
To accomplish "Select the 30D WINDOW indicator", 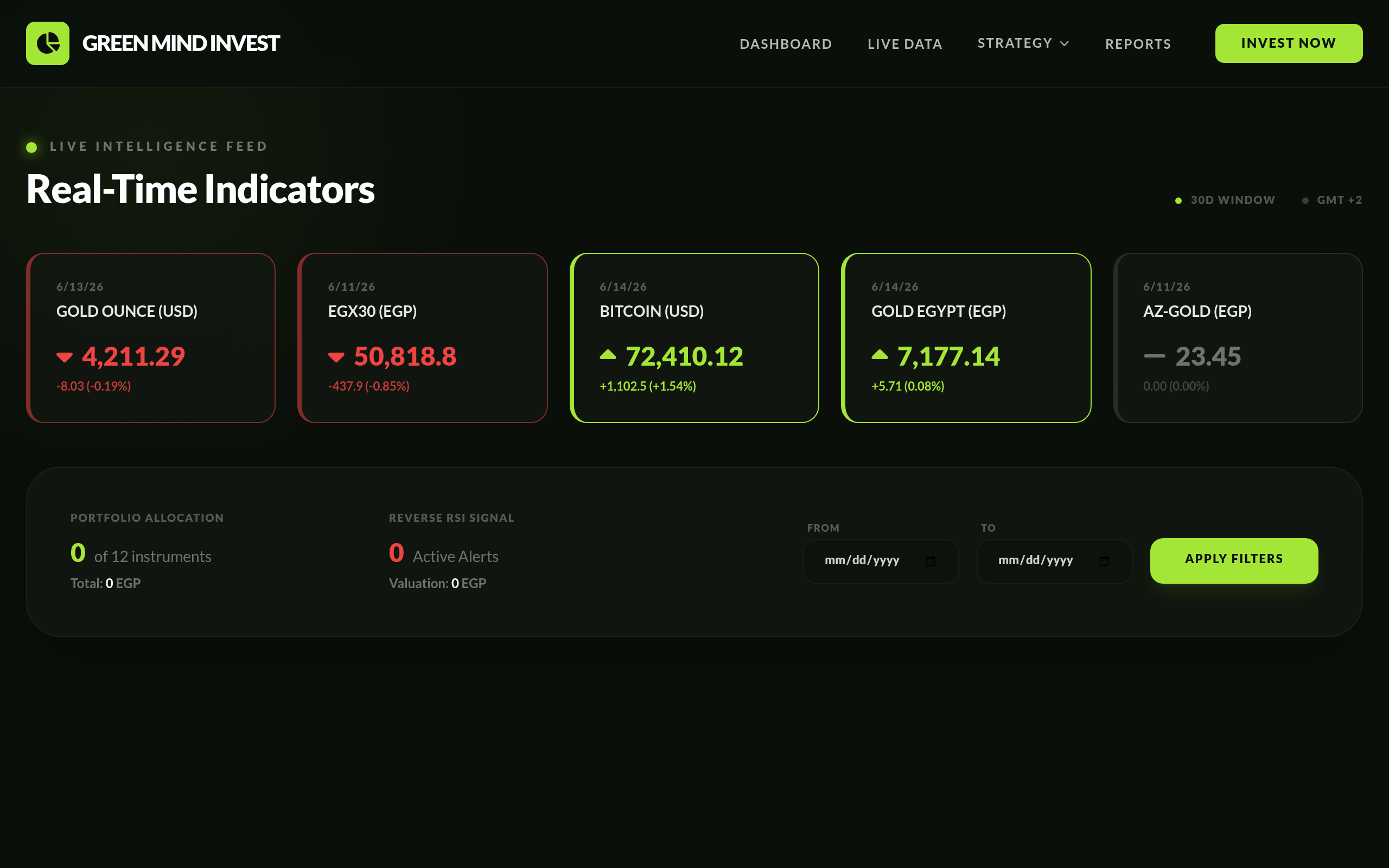I will coord(1225,200).
